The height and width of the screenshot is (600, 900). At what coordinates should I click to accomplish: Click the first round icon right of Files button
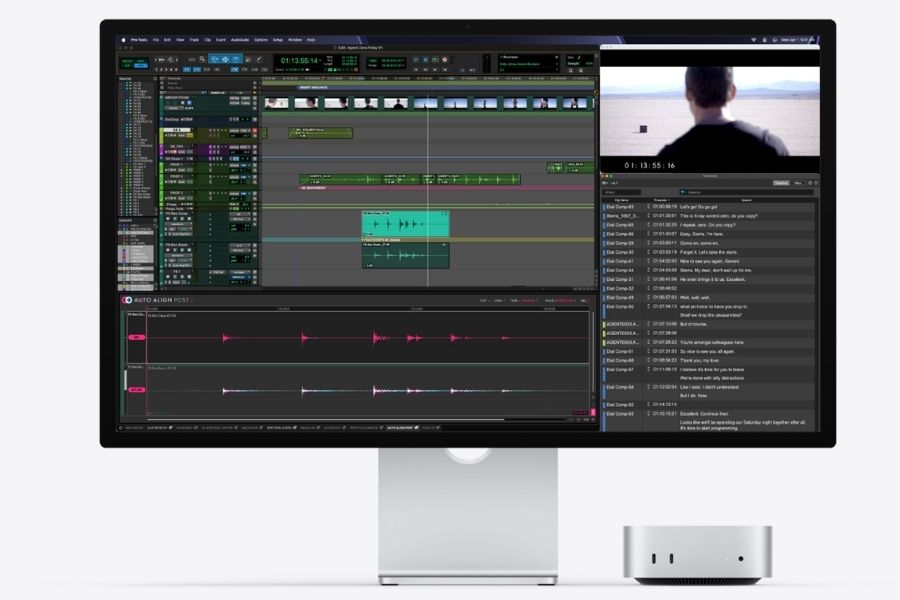click(x=810, y=183)
